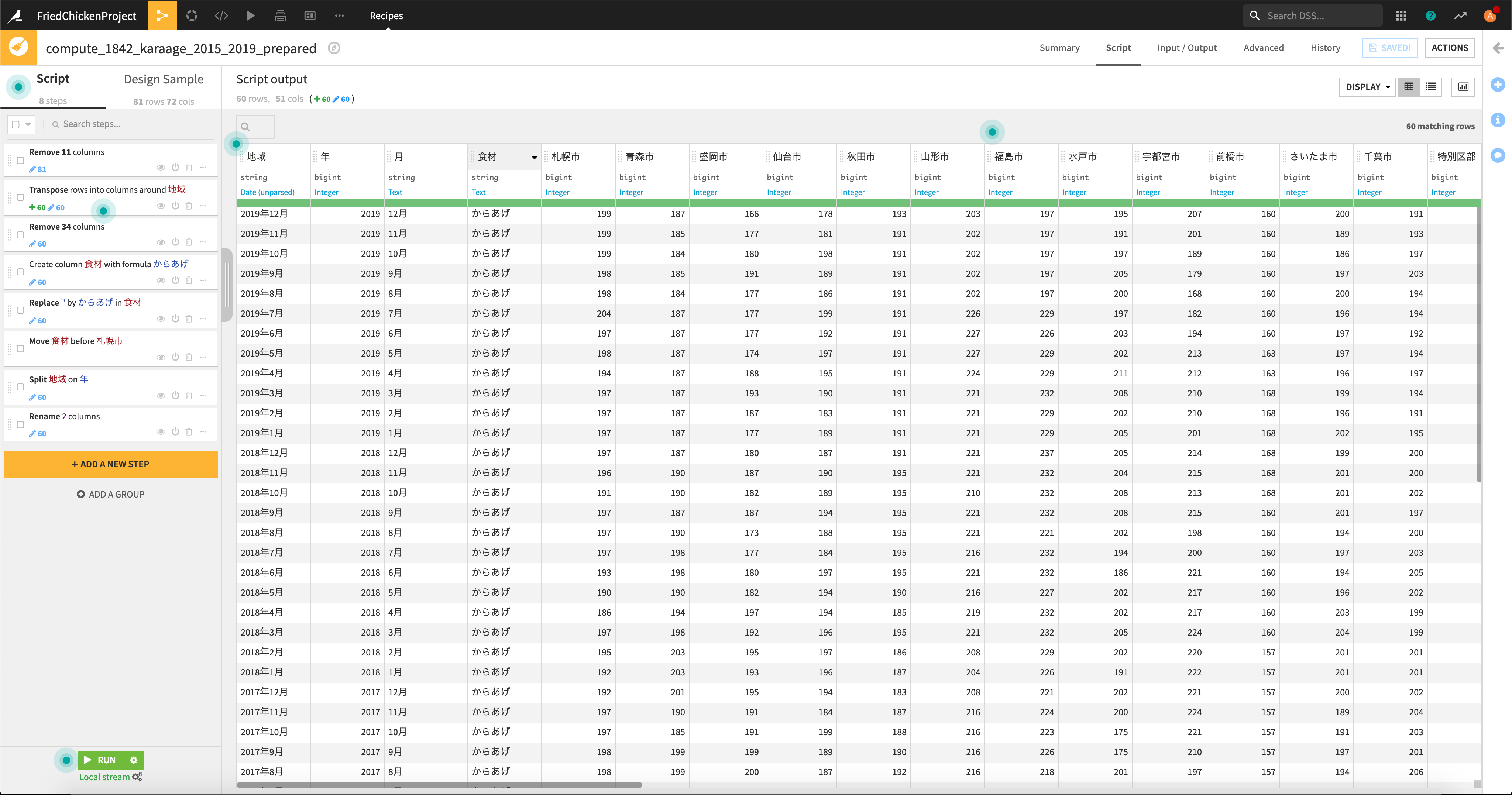This screenshot has height=795, width=1512.
Task: Click ADD A NEW STEP button
Action: [110, 464]
